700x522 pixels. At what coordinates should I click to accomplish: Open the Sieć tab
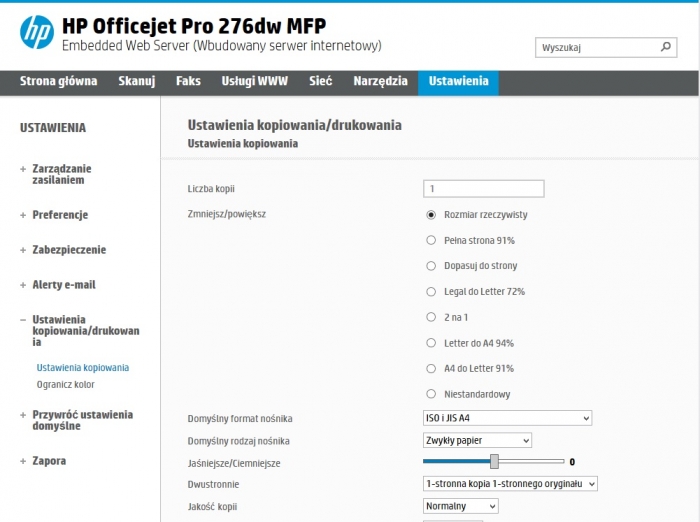pos(321,81)
